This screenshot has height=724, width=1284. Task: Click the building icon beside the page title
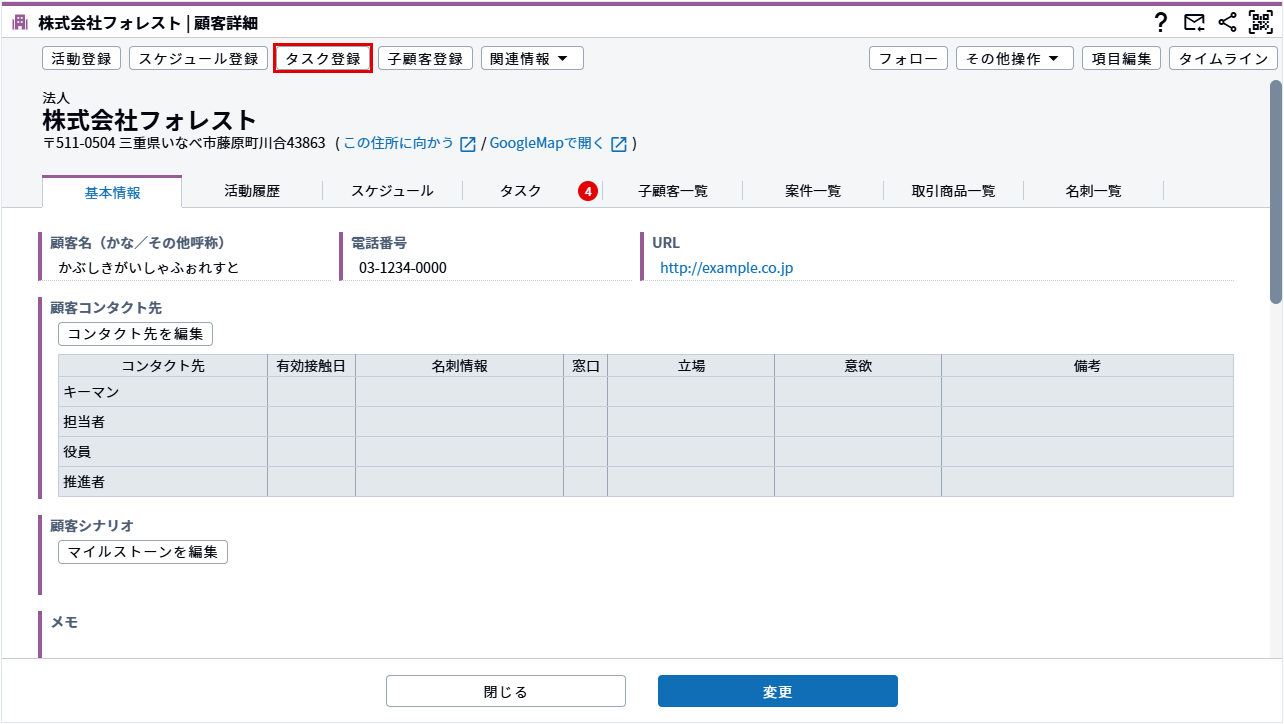[x=20, y=22]
